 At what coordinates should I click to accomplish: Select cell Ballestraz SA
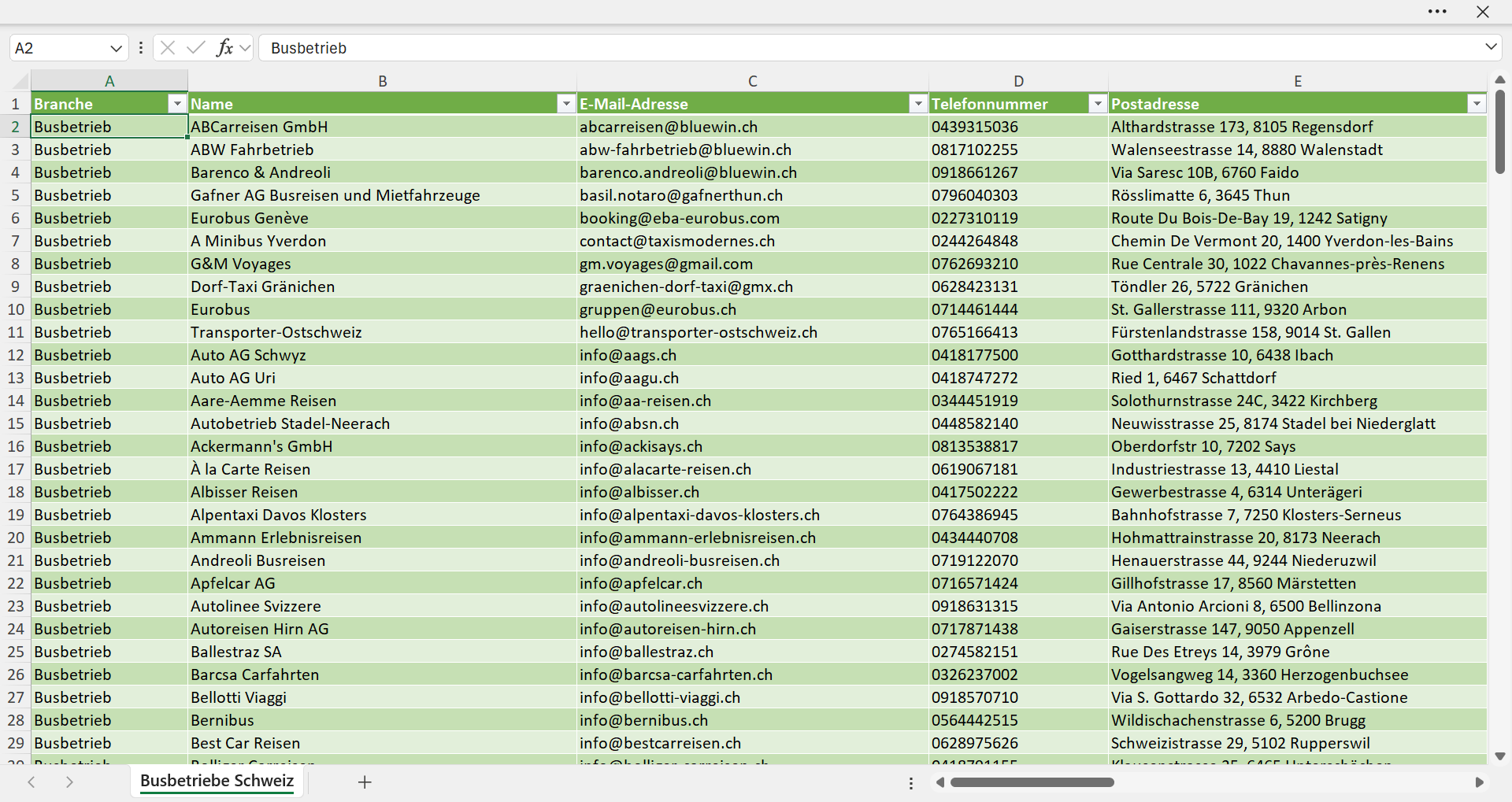tap(383, 652)
